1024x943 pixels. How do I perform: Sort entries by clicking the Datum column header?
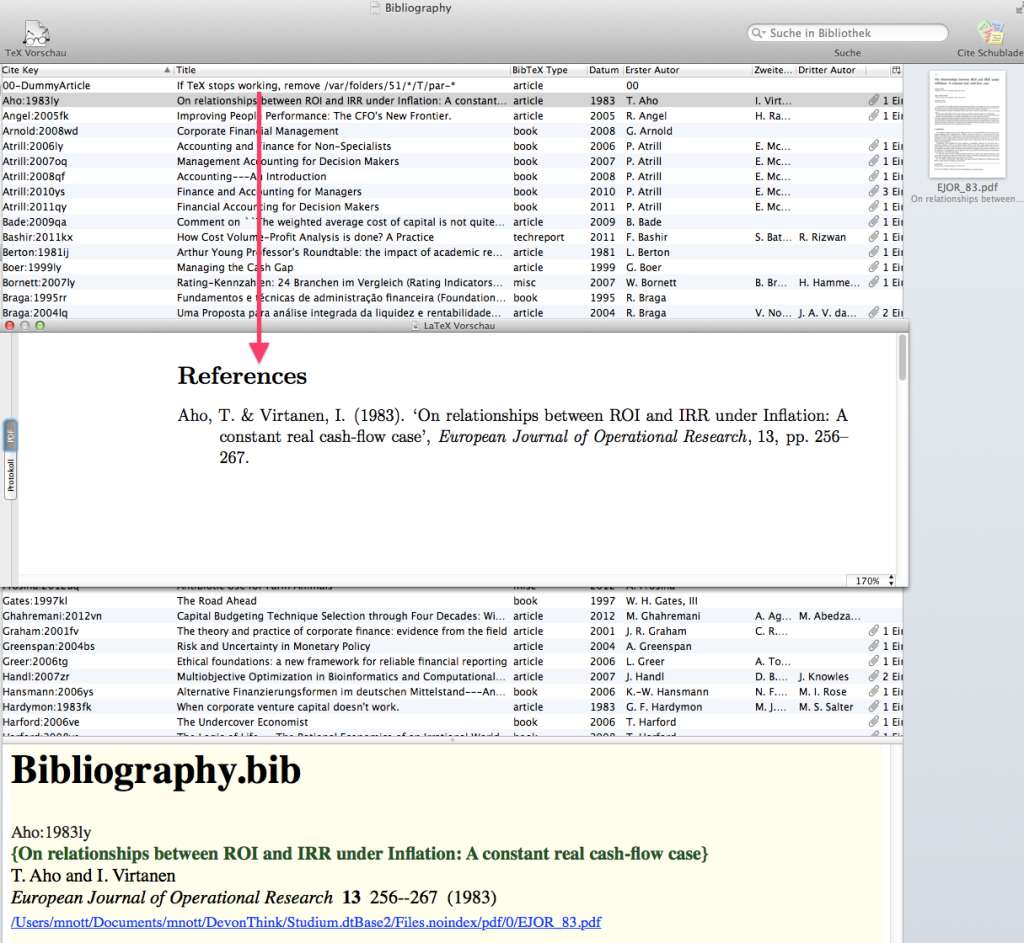click(x=603, y=70)
